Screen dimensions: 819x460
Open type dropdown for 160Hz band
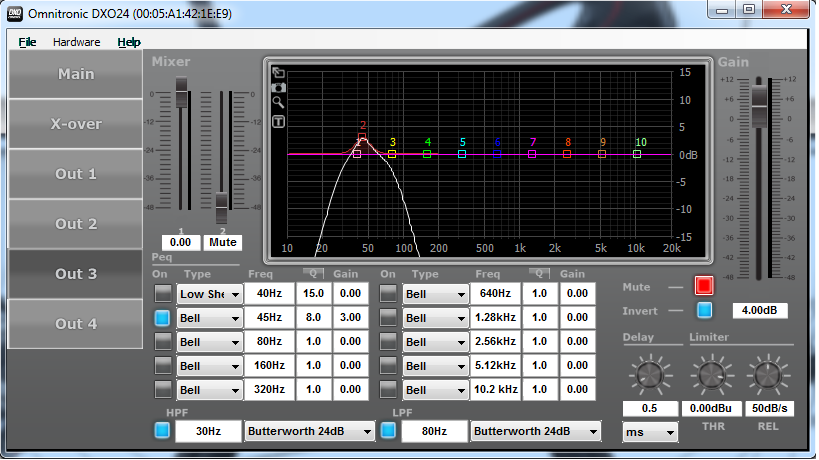click(209, 366)
